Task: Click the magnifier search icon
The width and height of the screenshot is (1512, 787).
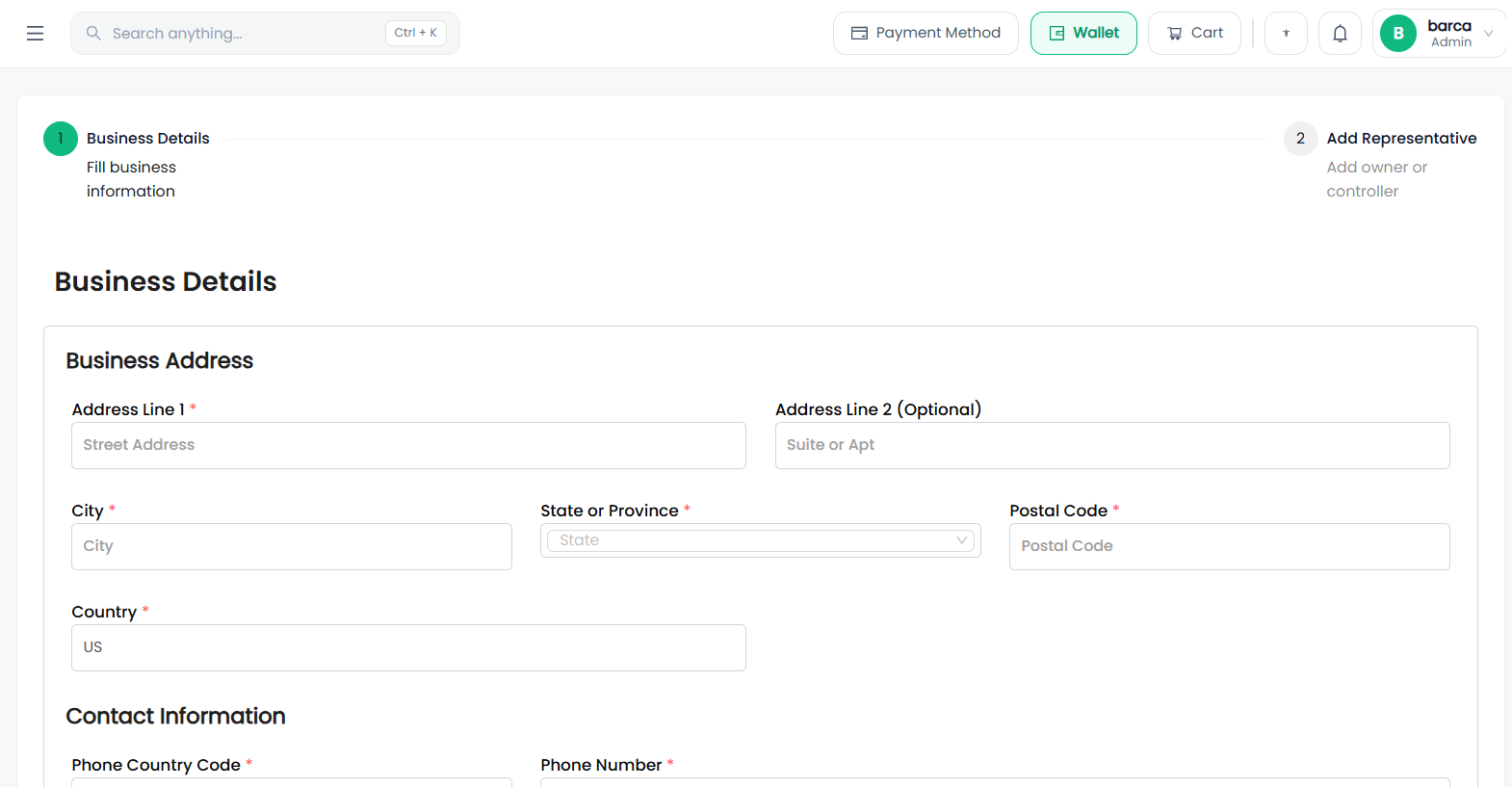Action: (93, 34)
